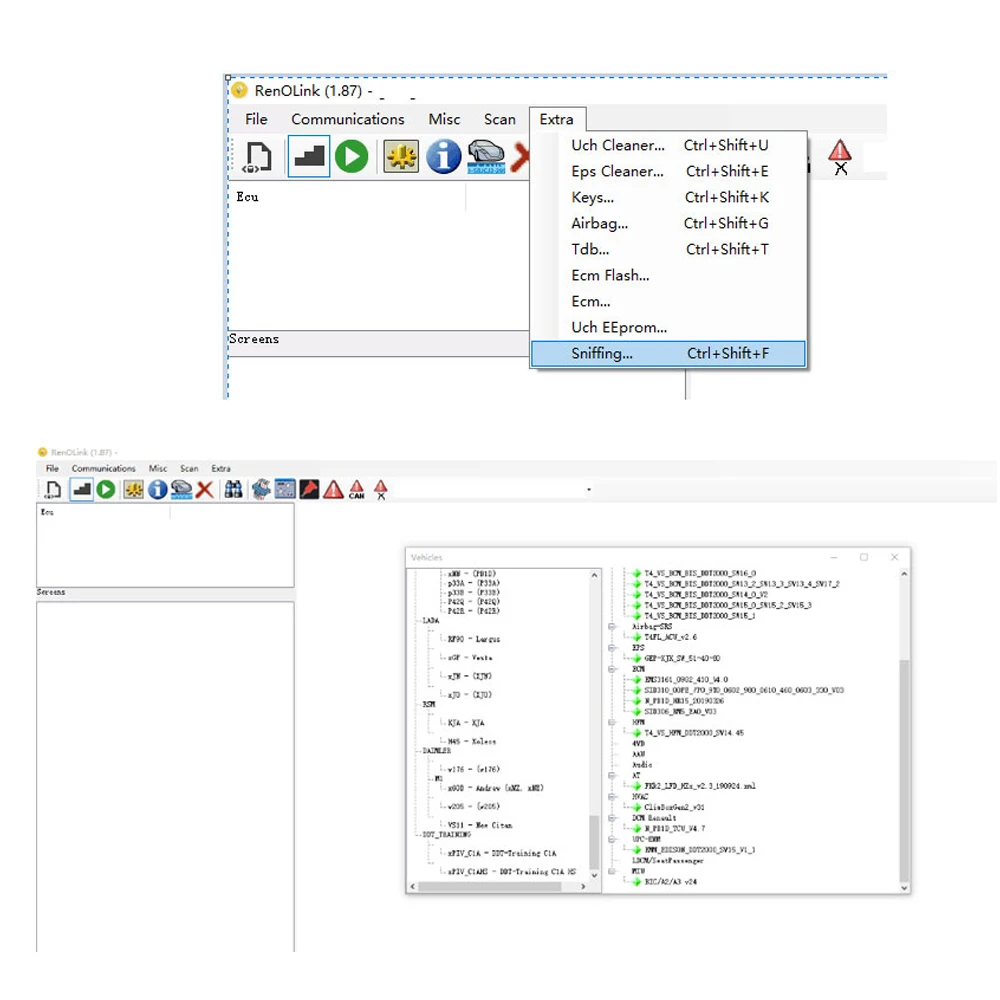The image size is (1000, 1000).
Task: Click the blue panel window toolbar icon
Action: click(x=285, y=489)
